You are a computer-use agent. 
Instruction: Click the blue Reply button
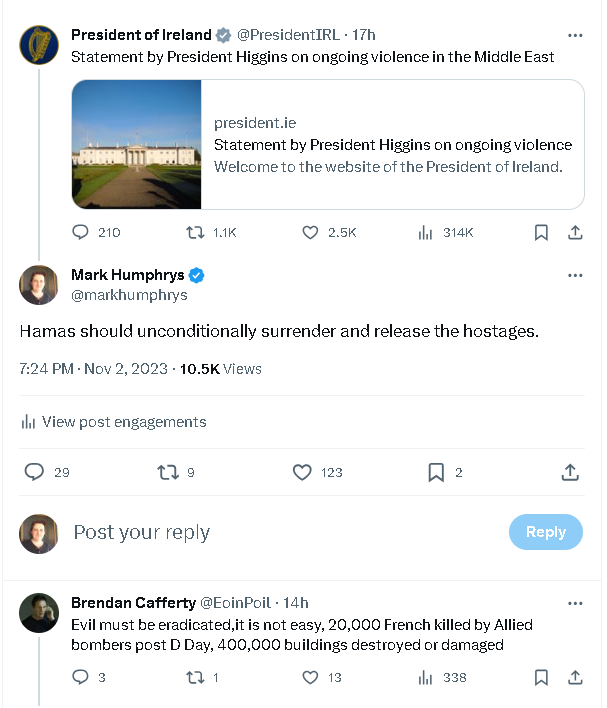tap(545, 532)
